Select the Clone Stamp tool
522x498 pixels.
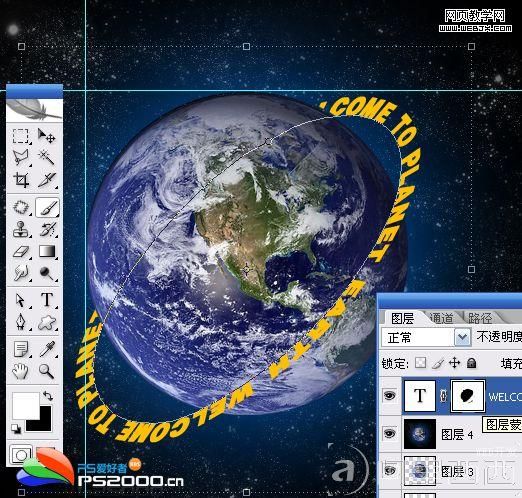(x=21, y=229)
